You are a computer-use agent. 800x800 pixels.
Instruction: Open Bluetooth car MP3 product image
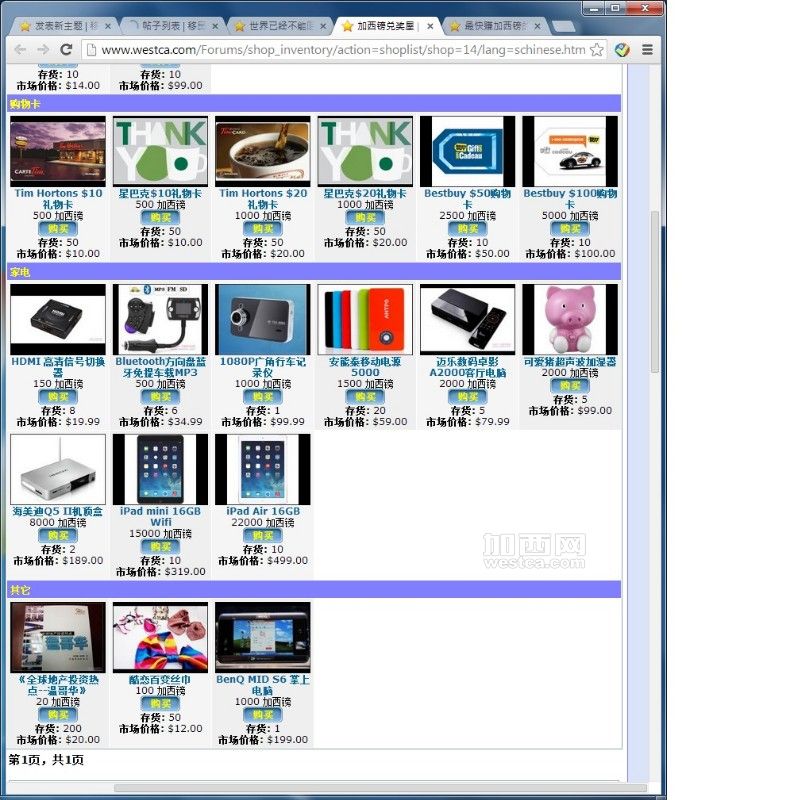[161, 319]
